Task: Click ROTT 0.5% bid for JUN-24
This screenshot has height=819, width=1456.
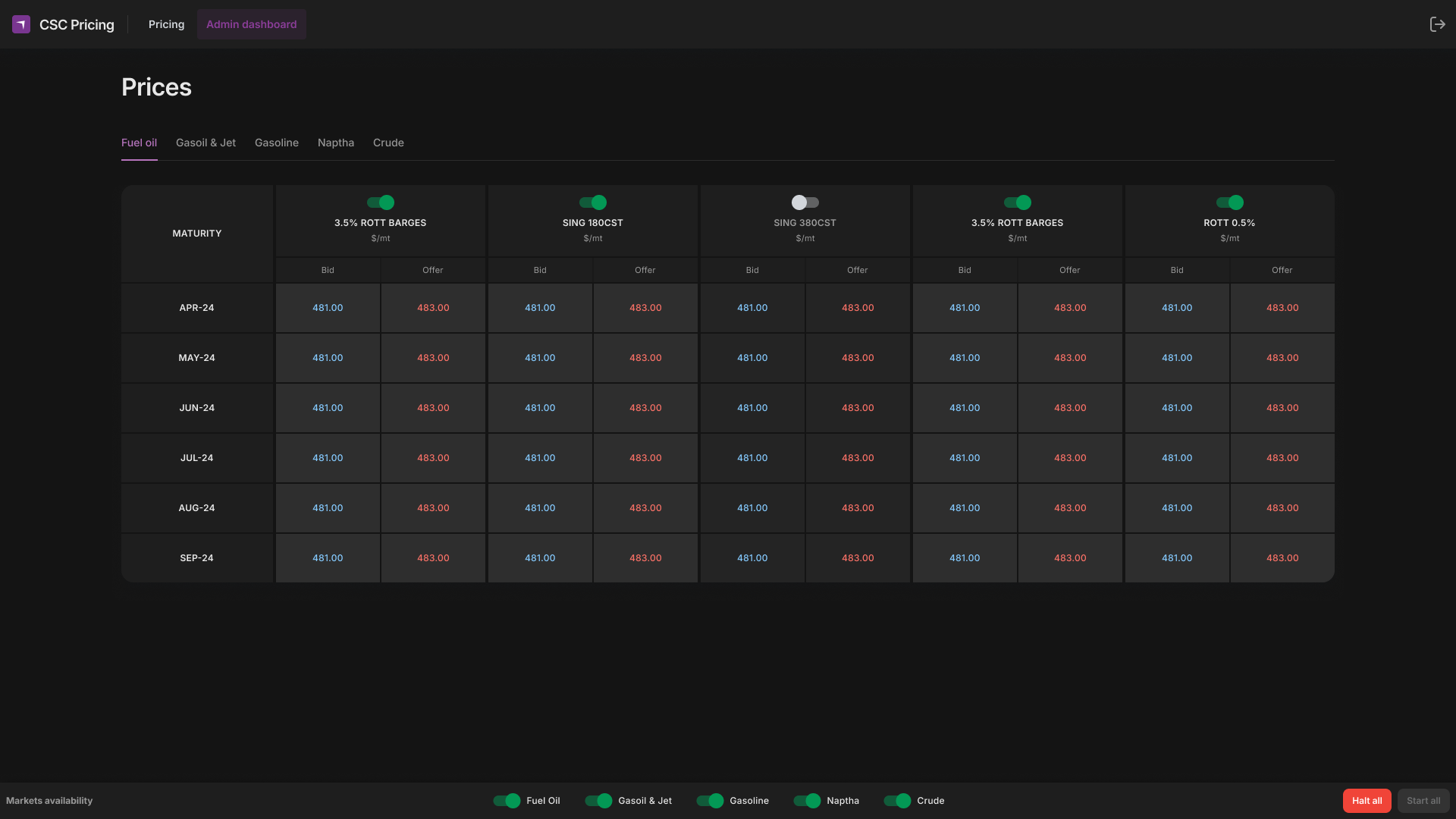Action: [1177, 408]
